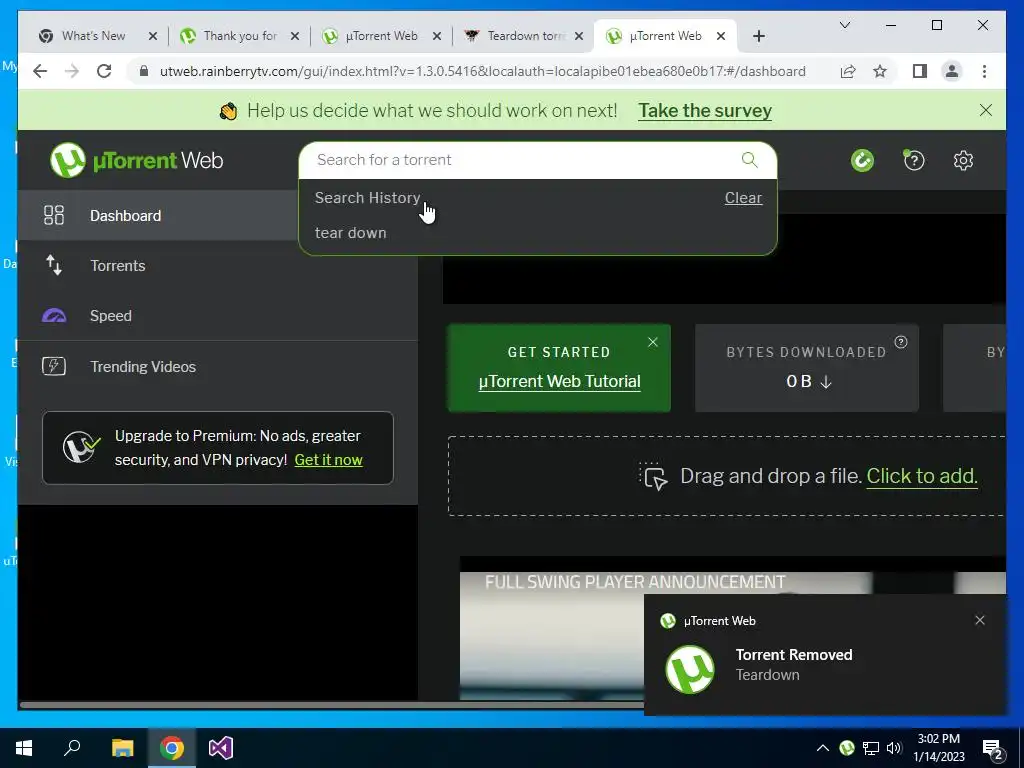Click the browser address bar URL
The height and width of the screenshot is (768, 1024).
pos(482,71)
